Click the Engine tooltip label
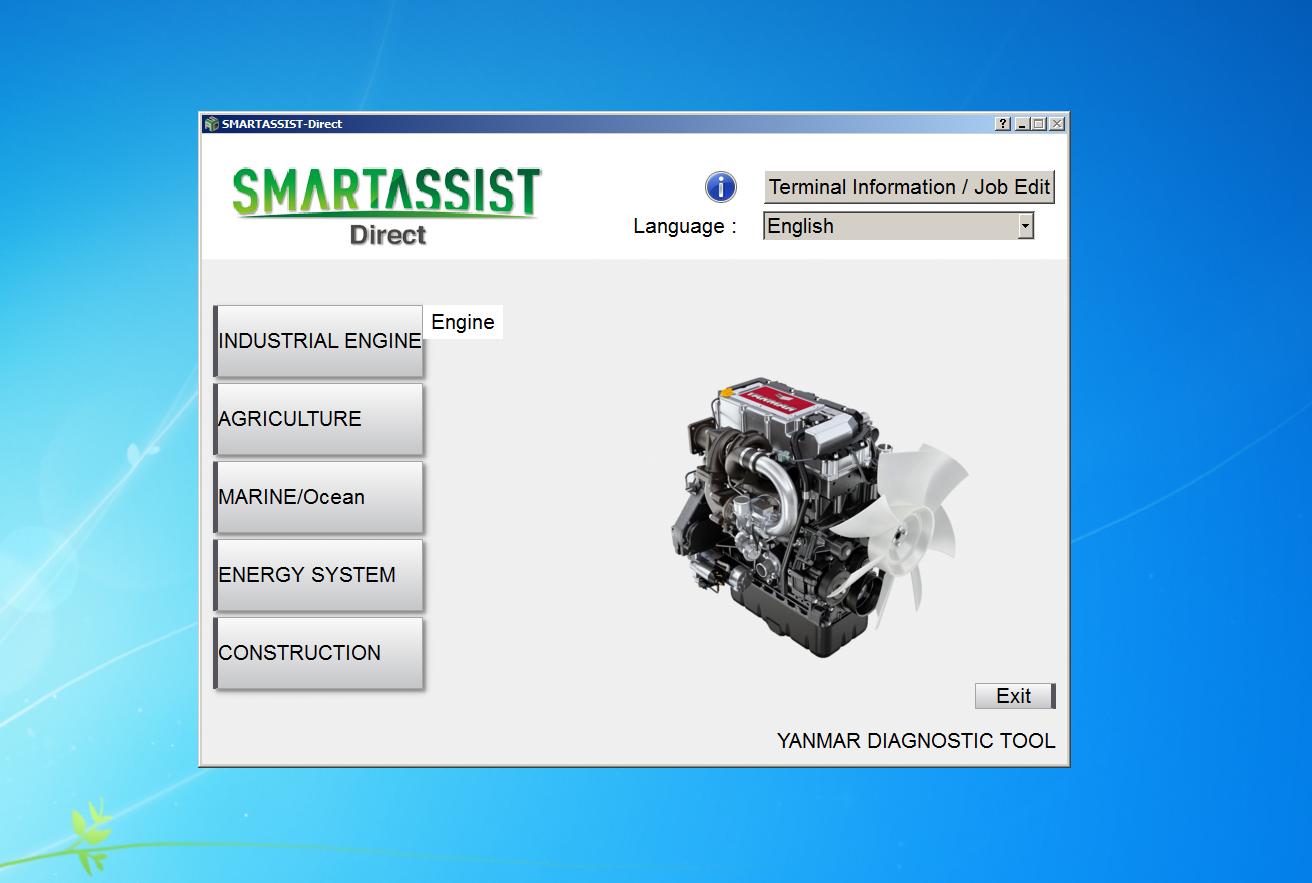The image size is (1312, 883). [x=461, y=321]
